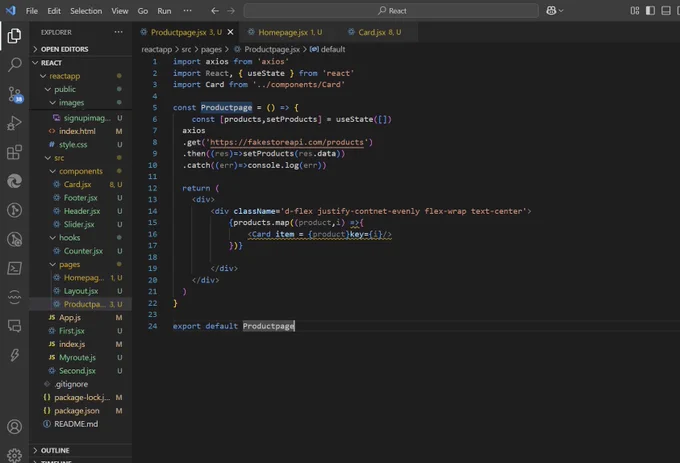Open the Copilot icon next to search bar
Viewport: 680px width, 463px height.
click(x=554, y=11)
